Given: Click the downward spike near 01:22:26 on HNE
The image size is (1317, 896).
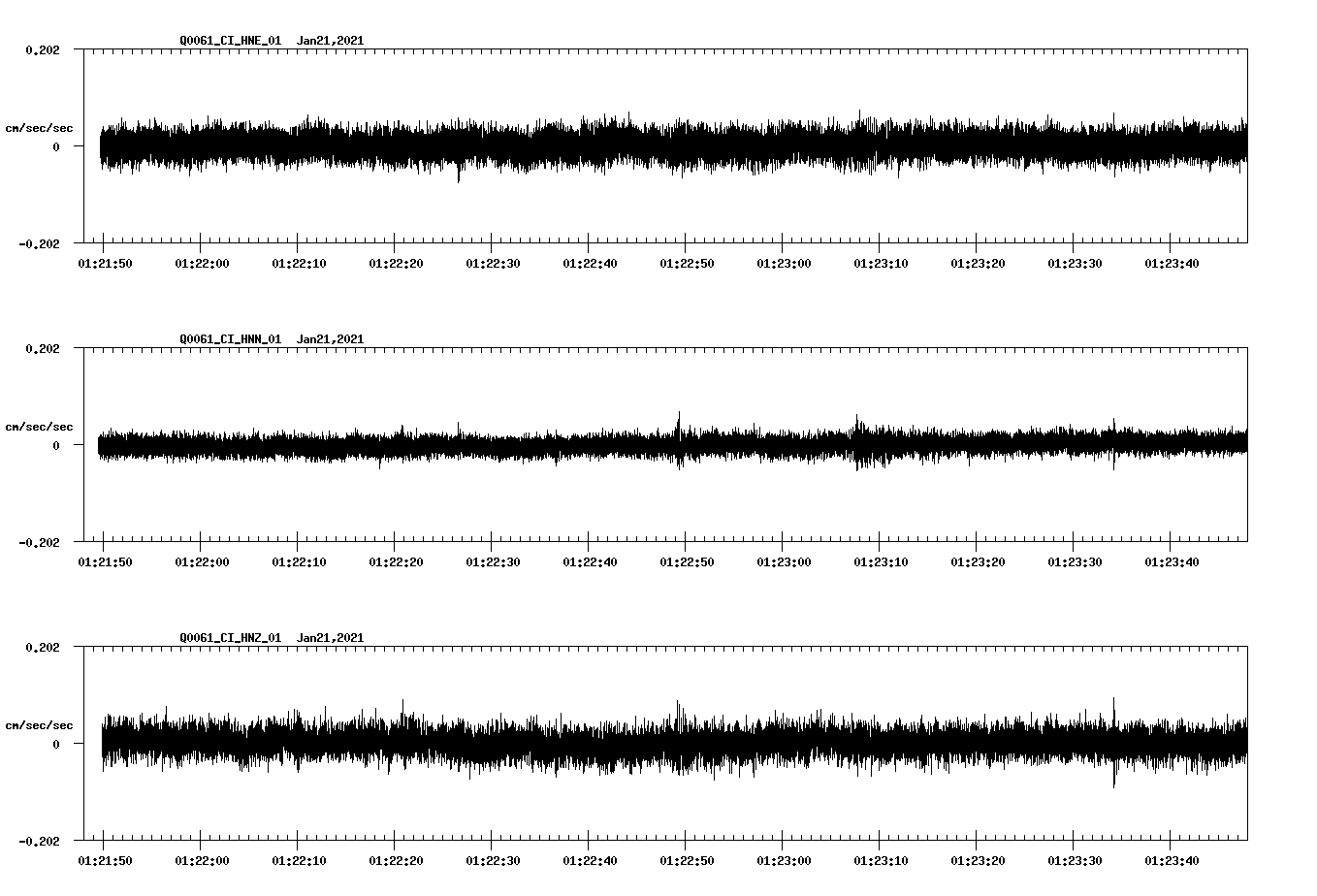Looking at the screenshot, I should click(459, 176).
